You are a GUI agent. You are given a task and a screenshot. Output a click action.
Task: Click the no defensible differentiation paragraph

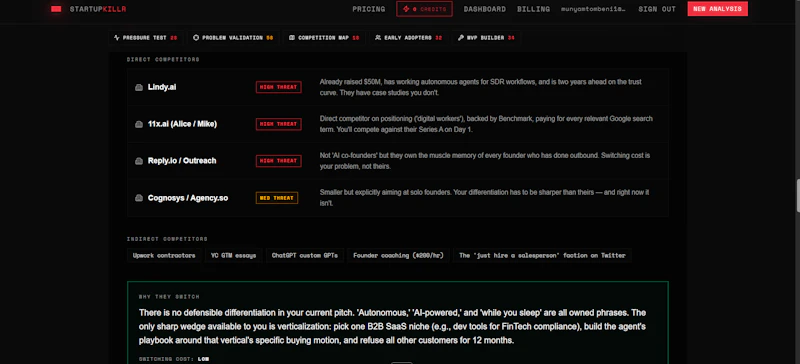tap(392, 326)
